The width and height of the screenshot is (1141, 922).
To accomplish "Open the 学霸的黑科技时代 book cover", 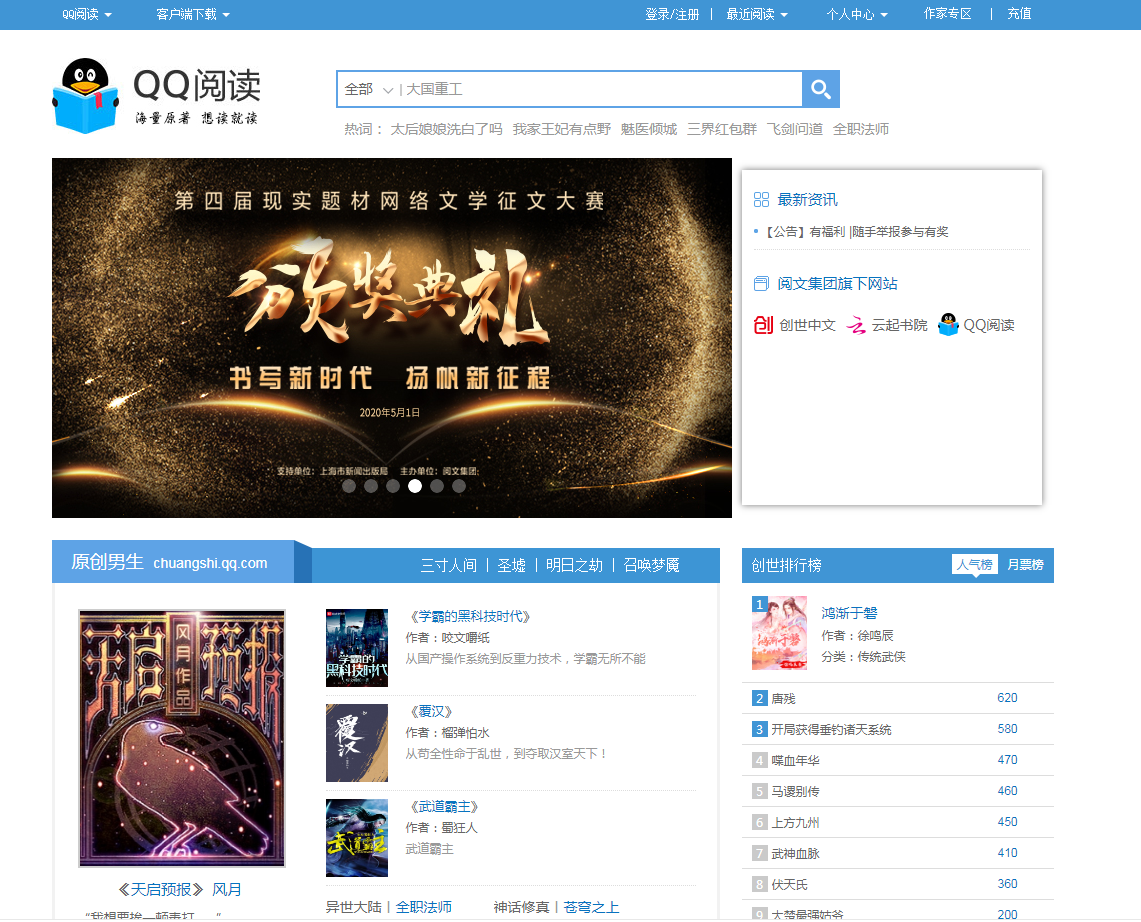I will click(x=357, y=647).
